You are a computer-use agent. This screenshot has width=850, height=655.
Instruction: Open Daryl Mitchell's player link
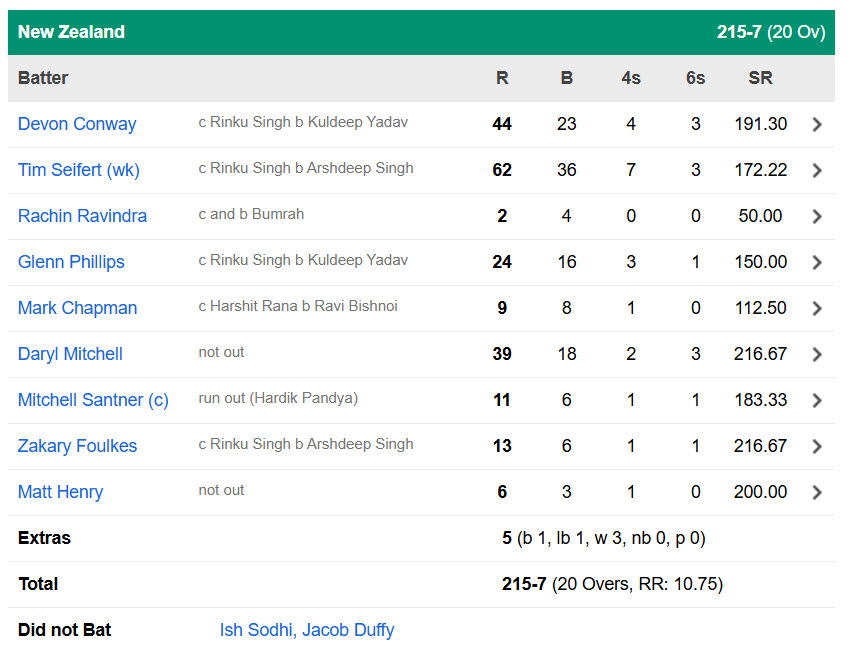click(70, 354)
